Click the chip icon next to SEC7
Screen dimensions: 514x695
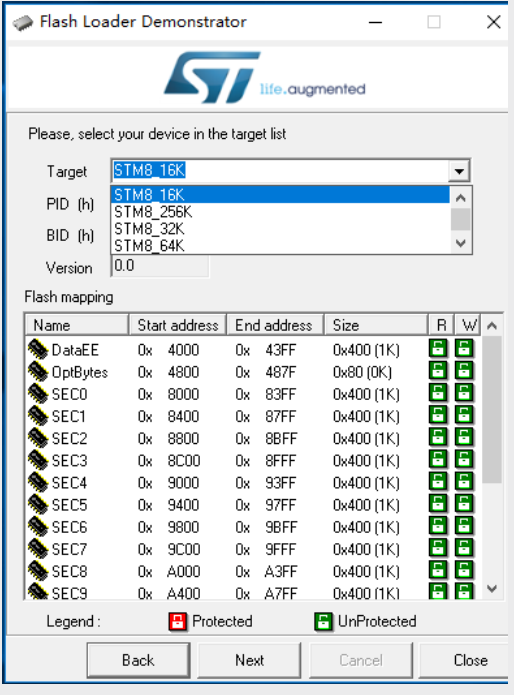tap(38, 549)
